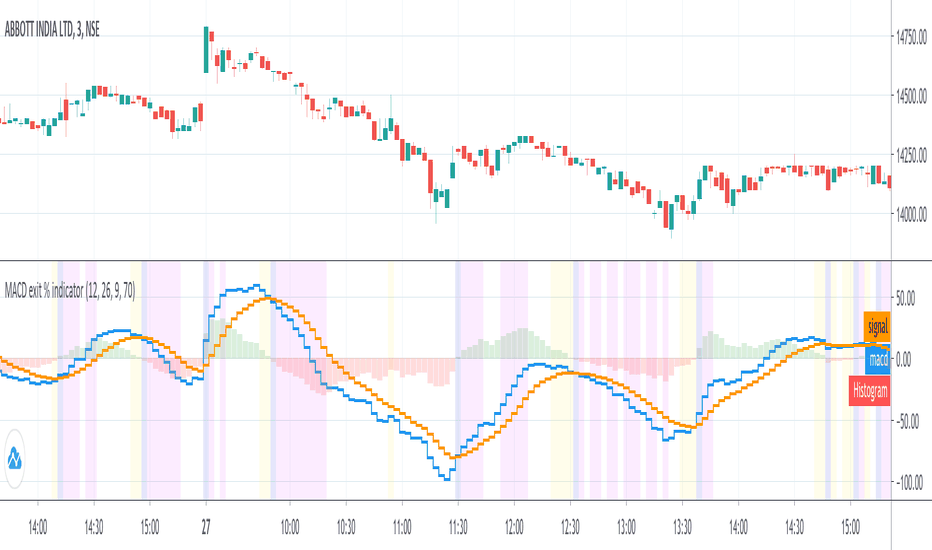Select the 13:30 time axis marker
The height and width of the screenshot is (550, 932).
point(682,524)
